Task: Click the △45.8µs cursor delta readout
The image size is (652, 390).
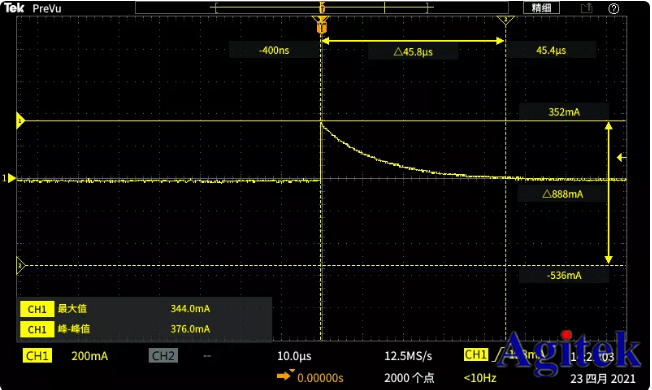Action: pyautogui.click(x=413, y=52)
